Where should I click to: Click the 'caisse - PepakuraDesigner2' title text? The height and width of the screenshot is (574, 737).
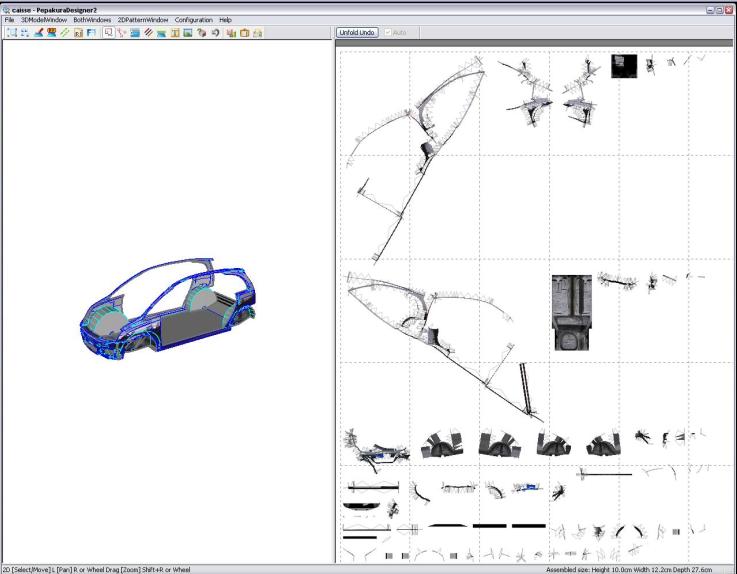[54, 10]
